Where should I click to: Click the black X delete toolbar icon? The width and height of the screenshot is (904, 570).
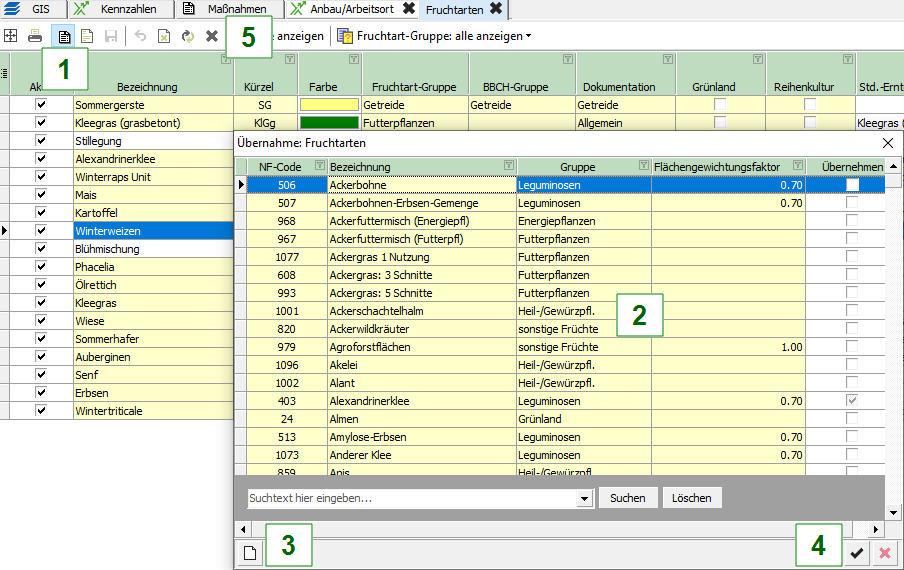point(212,36)
